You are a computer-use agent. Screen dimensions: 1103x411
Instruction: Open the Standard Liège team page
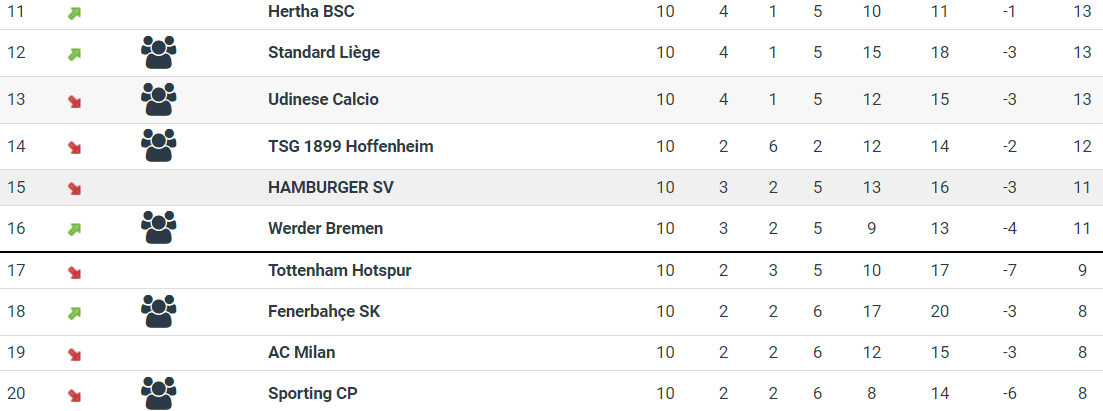click(x=324, y=52)
